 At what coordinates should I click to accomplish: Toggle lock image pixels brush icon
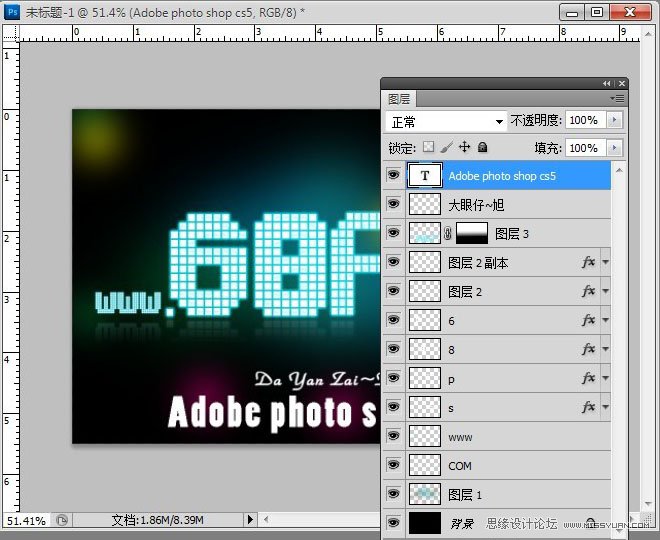pyautogui.click(x=446, y=147)
